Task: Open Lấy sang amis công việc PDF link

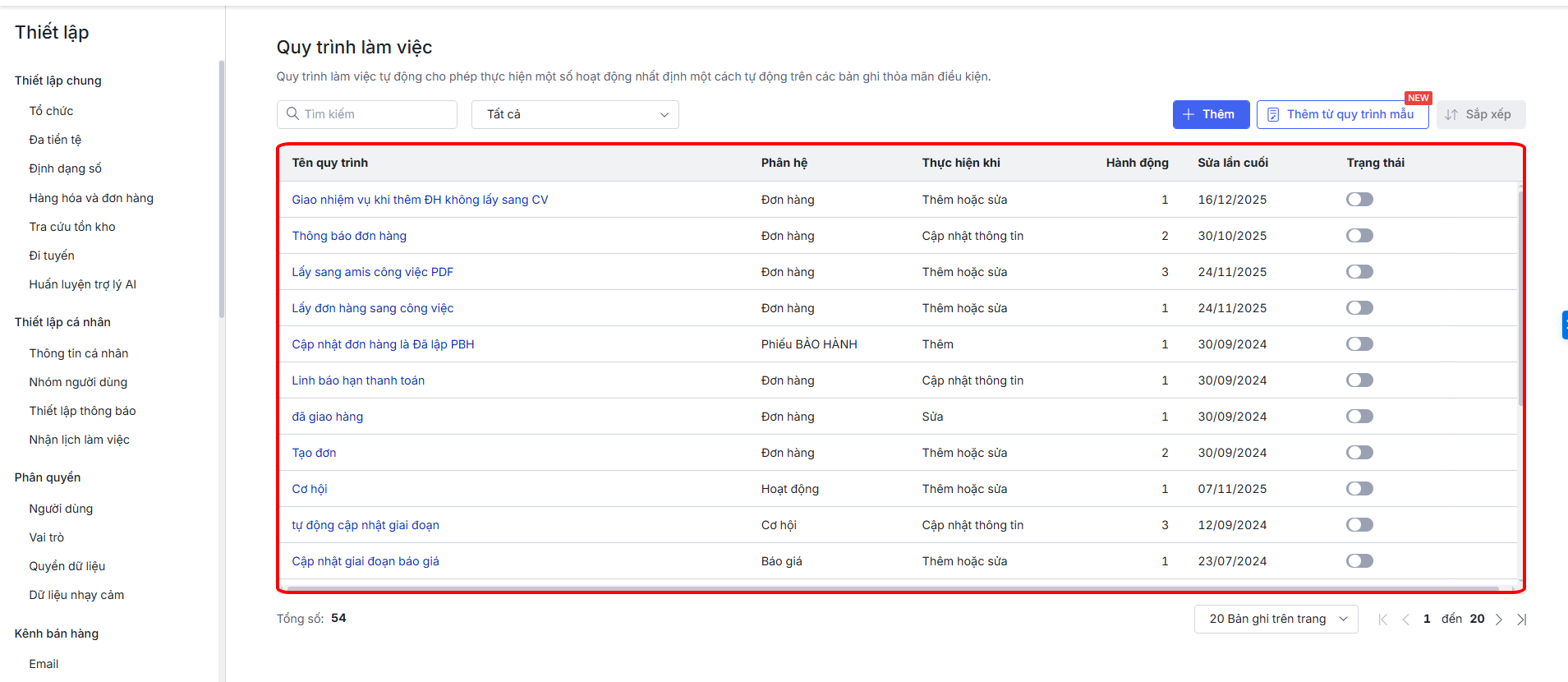Action: (373, 272)
